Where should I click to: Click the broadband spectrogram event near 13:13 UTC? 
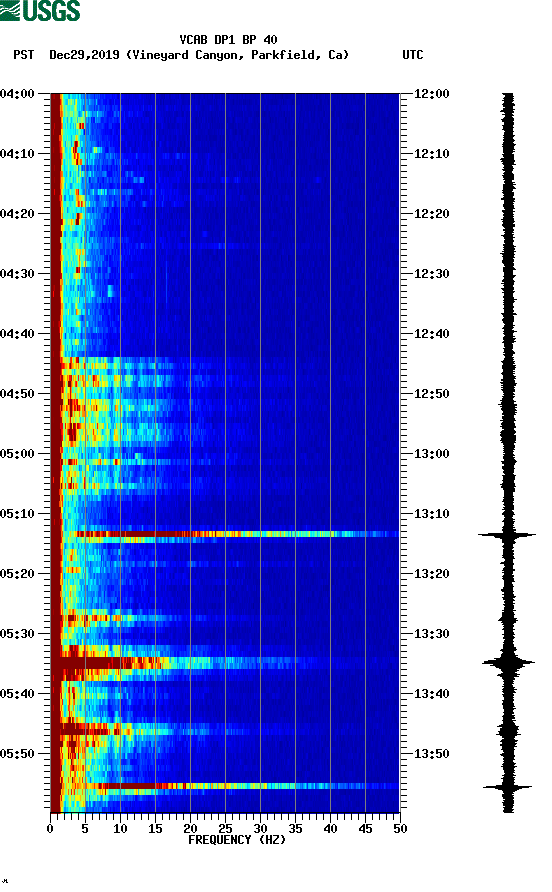236,534
